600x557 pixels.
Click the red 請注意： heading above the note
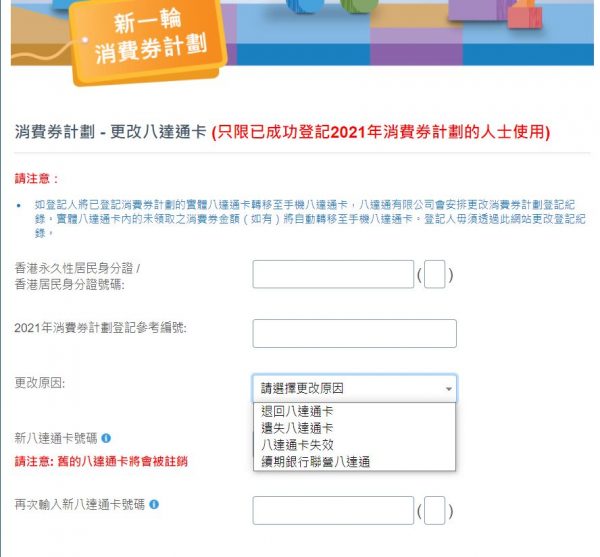[36, 178]
